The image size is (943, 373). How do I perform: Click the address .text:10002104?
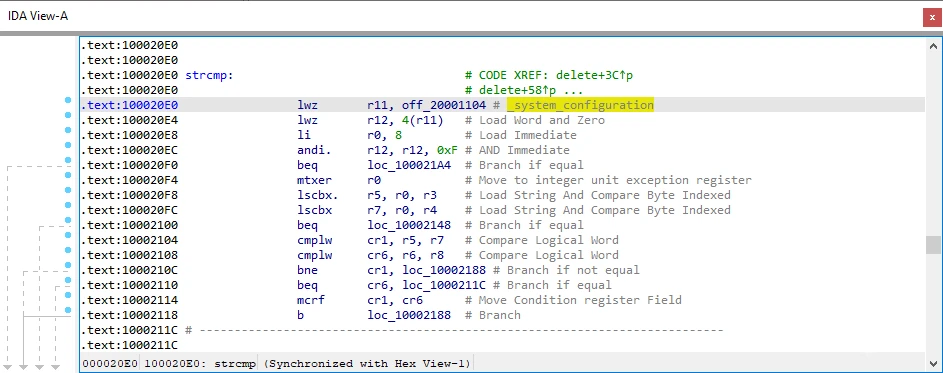(x=129, y=240)
